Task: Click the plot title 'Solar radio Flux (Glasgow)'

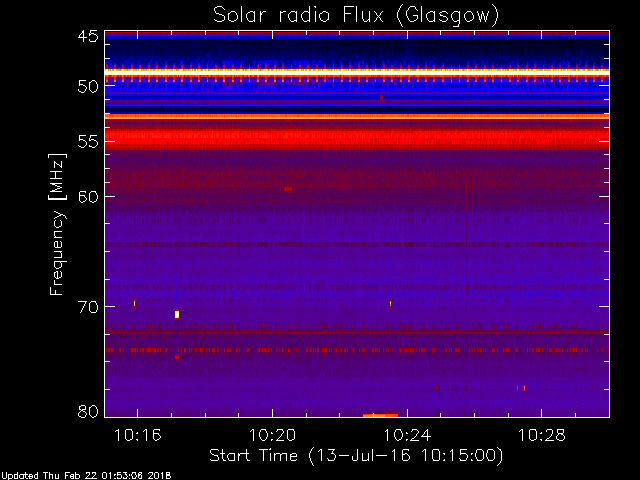Action: pyautogui.click(x=356, y=16)
